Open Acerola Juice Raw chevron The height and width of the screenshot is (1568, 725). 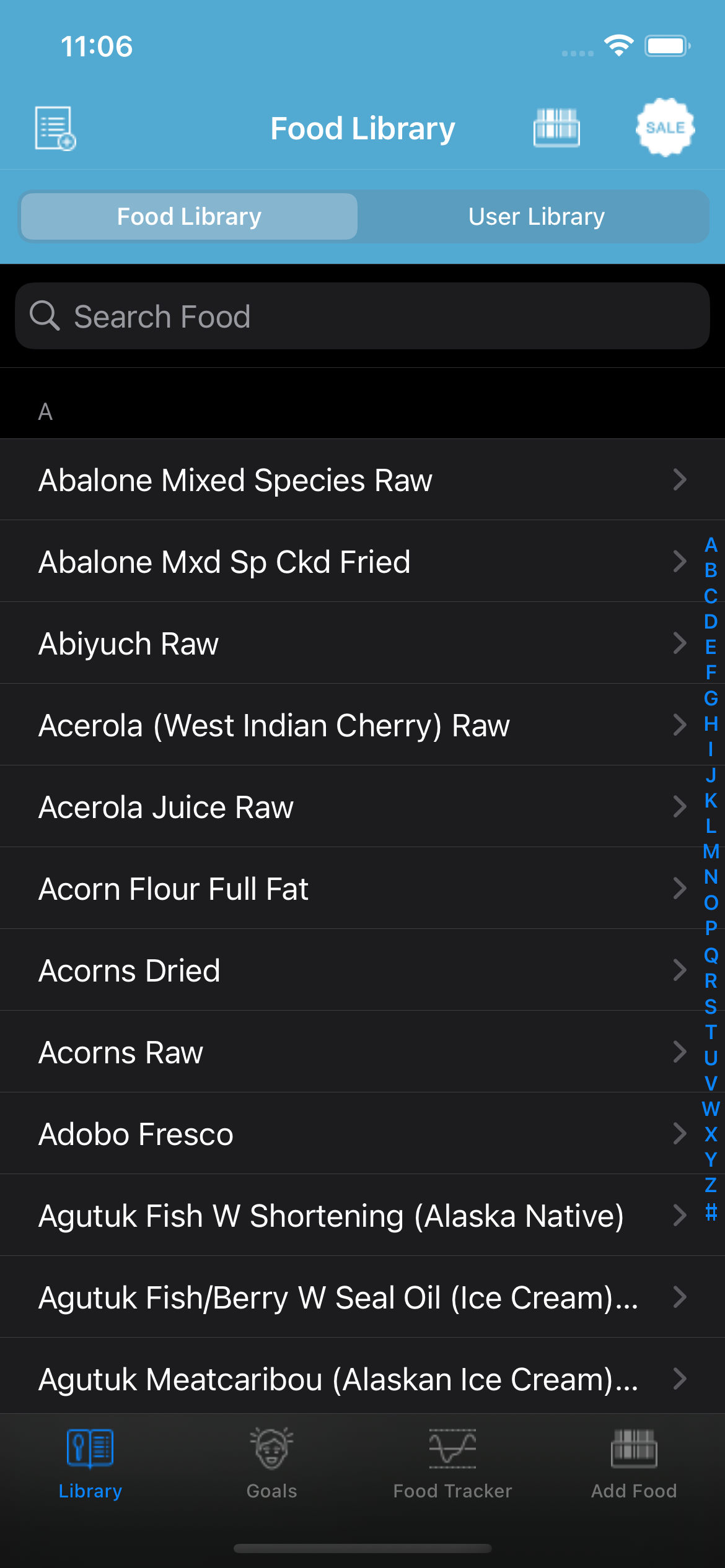point(680,807)
